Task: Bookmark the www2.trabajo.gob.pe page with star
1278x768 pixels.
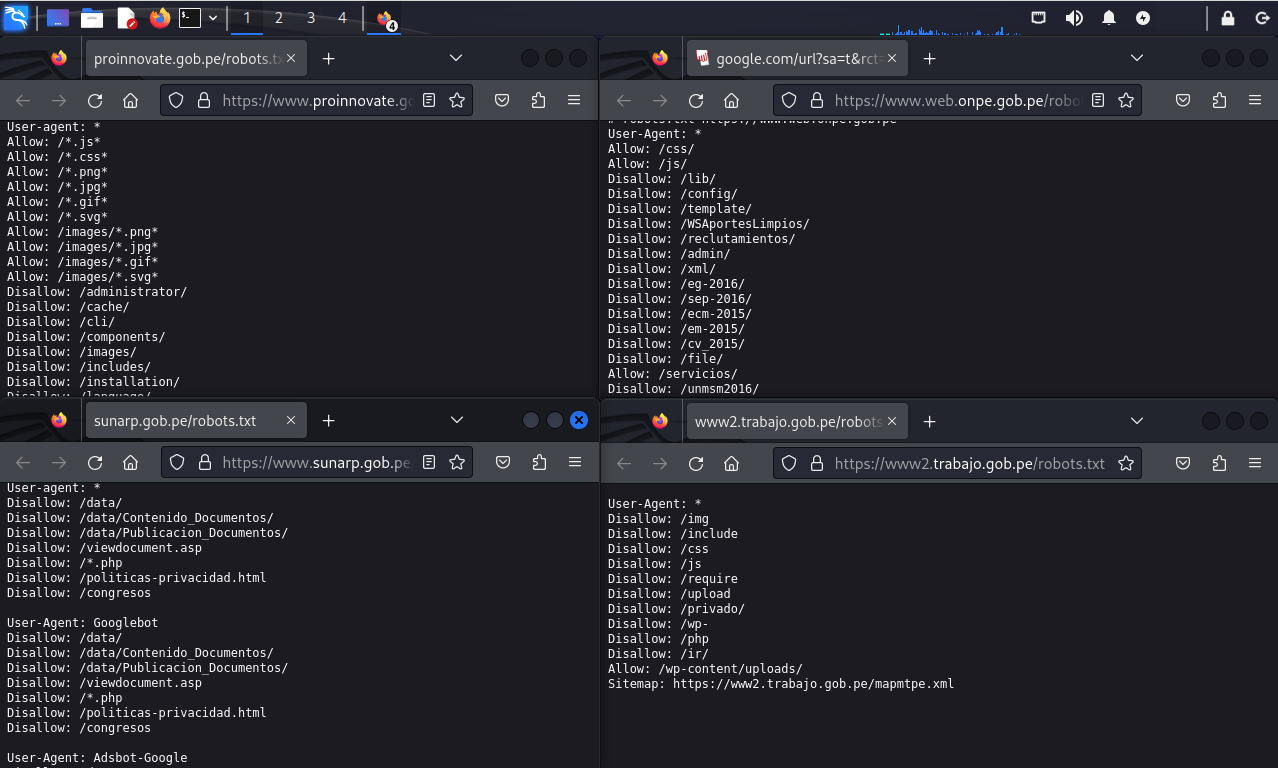Action: [x=1126, y=463]
